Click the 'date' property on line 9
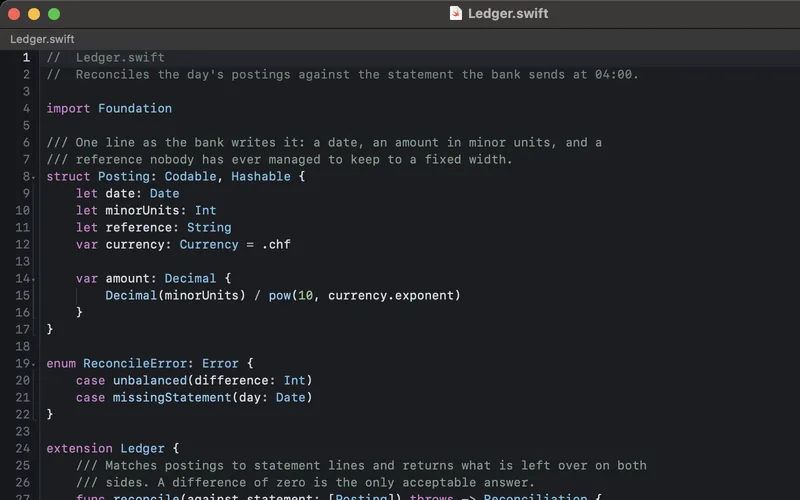This screenshot has width=800, height=500. [x=120, y=193]
